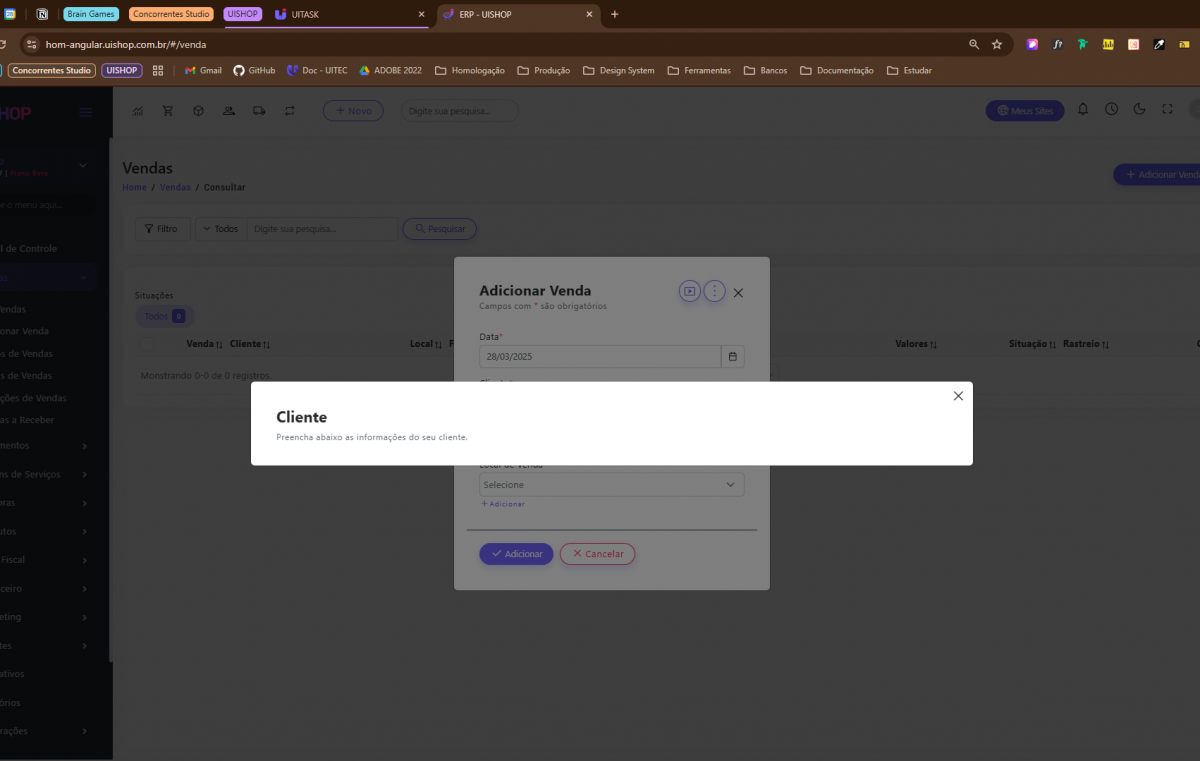Open the delivery truck toolbar icon

tap(259, 111)
